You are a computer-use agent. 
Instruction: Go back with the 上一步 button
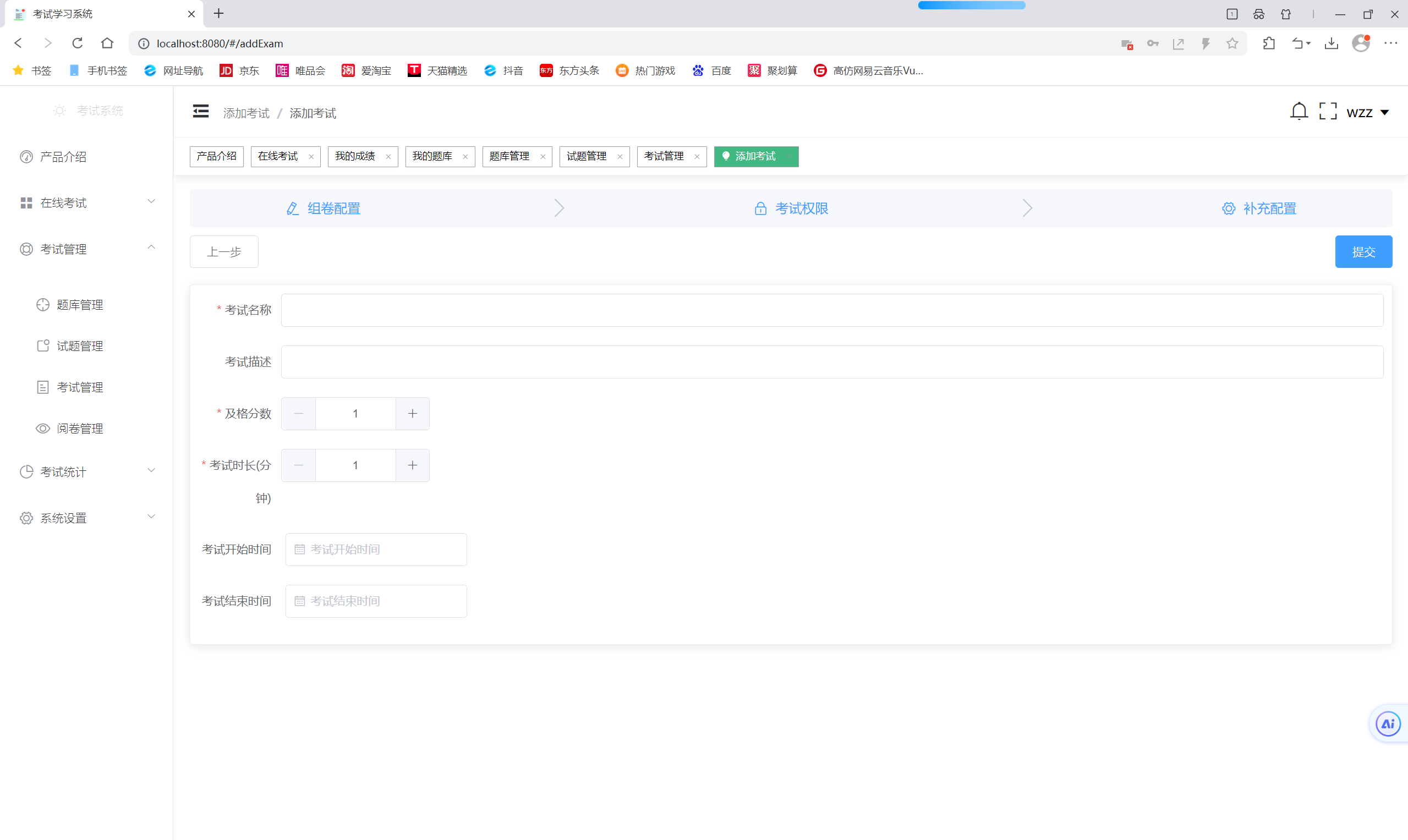click(223, 252)
